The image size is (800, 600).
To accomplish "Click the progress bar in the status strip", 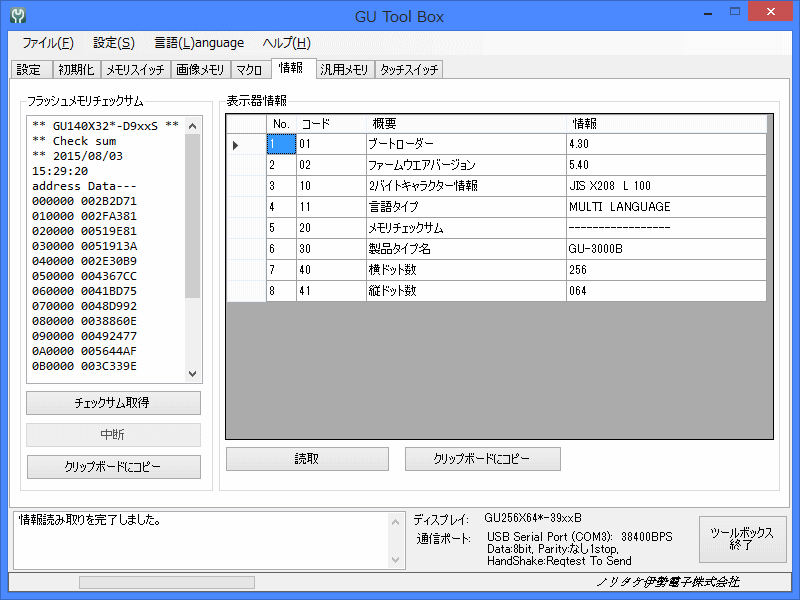I will (x=167, y=582).
